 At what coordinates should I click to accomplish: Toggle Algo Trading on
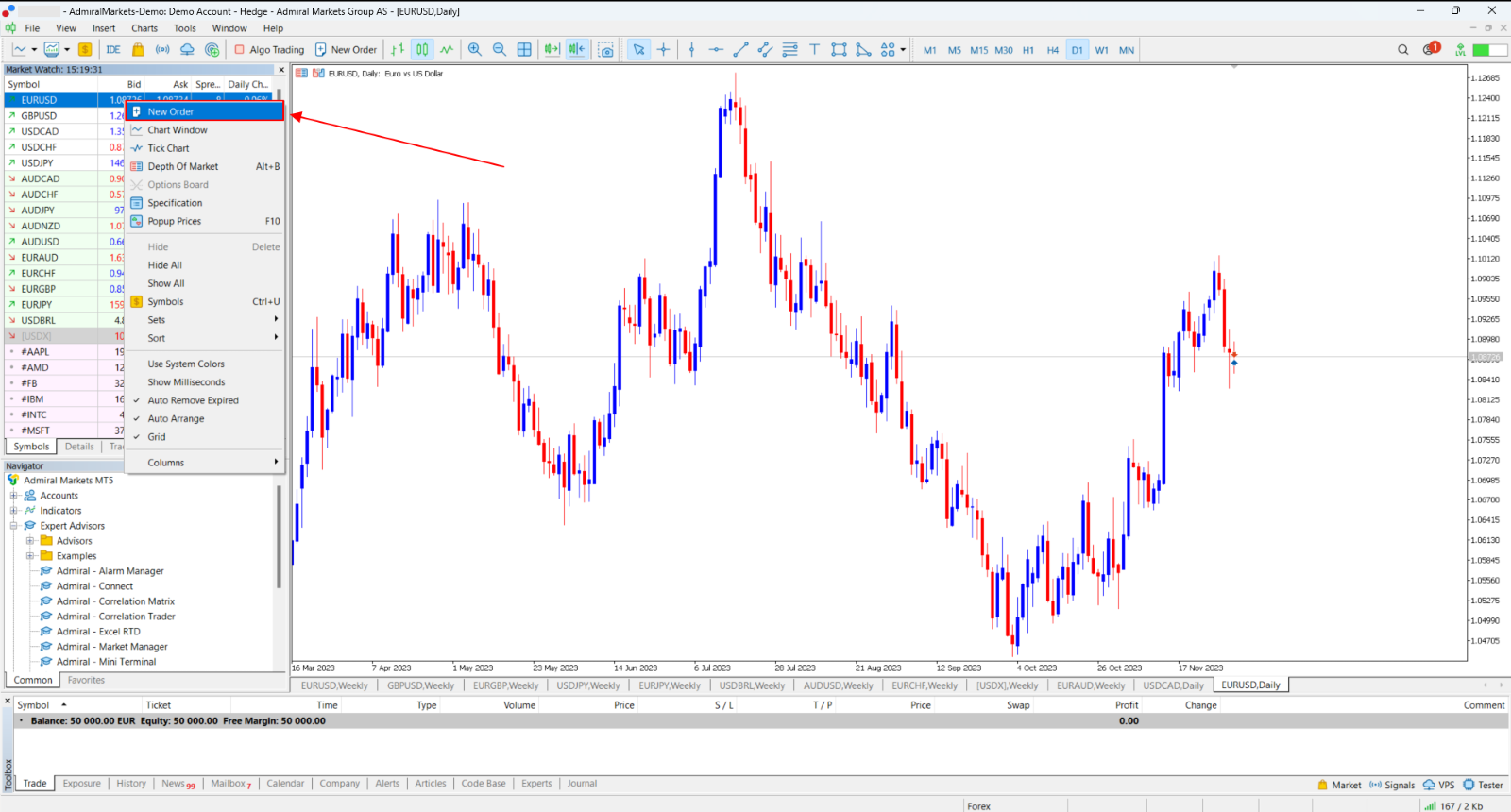pos(269,50)
